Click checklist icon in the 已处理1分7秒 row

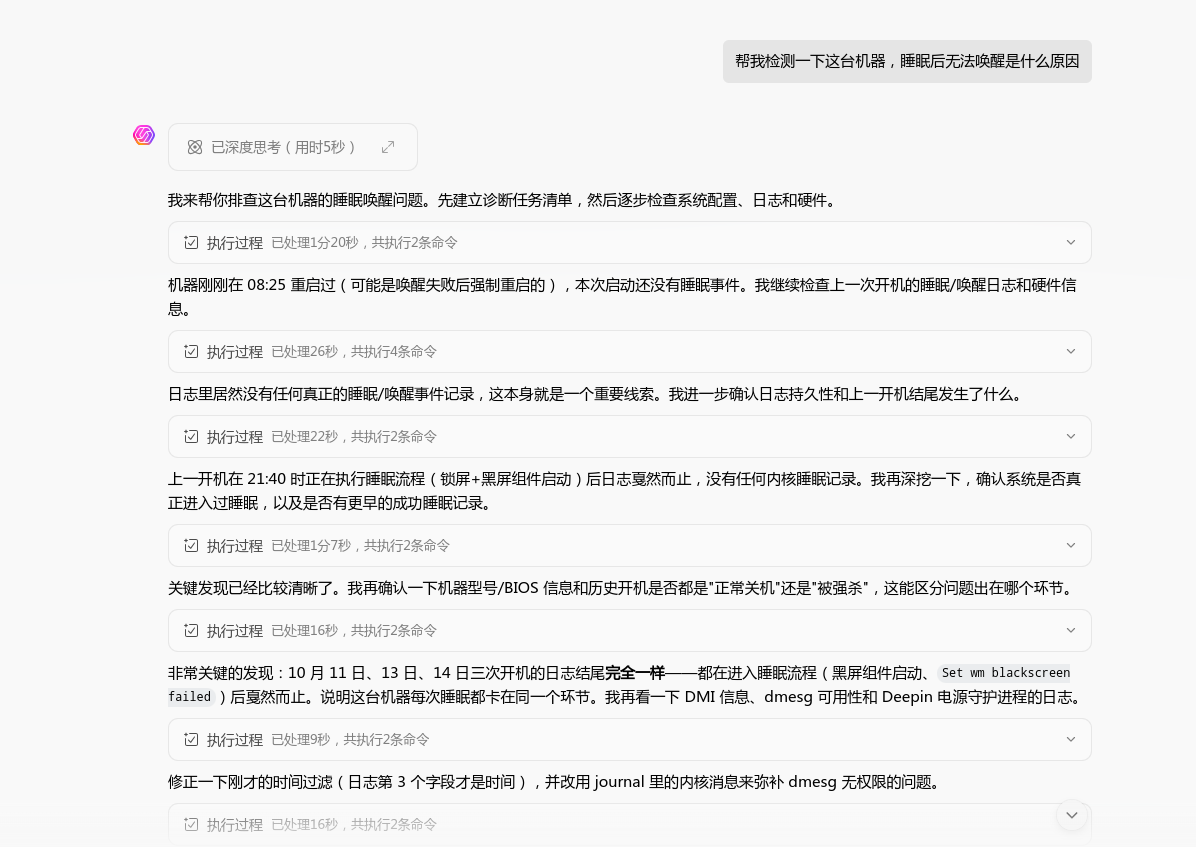(191, 546)
